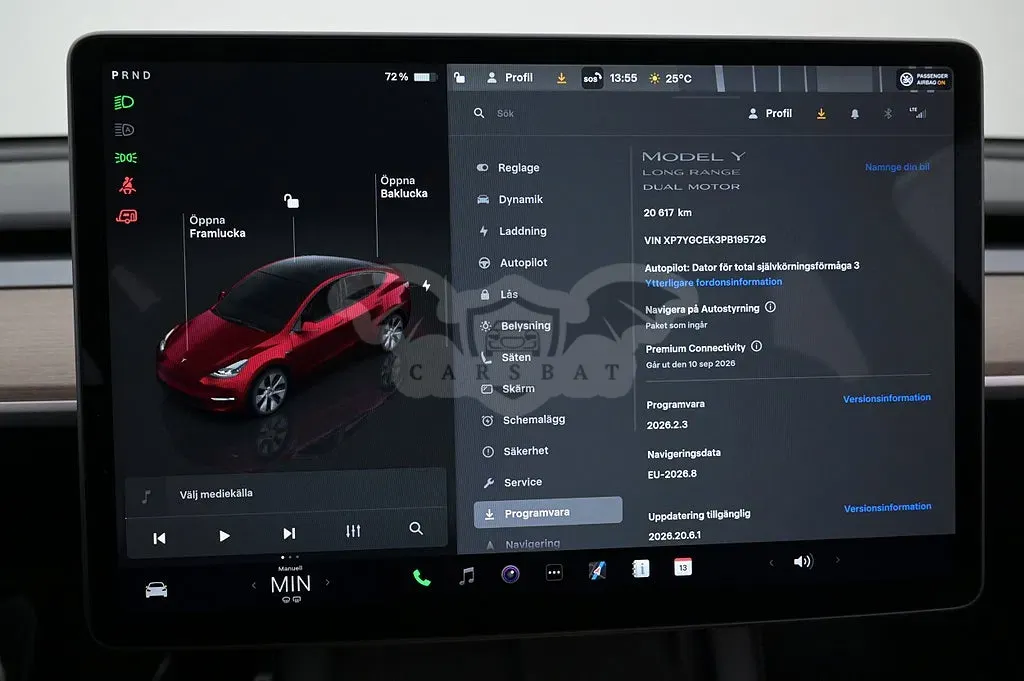
Task: Tap the battery 72 % indicator
Action: (x=411, y=77)
